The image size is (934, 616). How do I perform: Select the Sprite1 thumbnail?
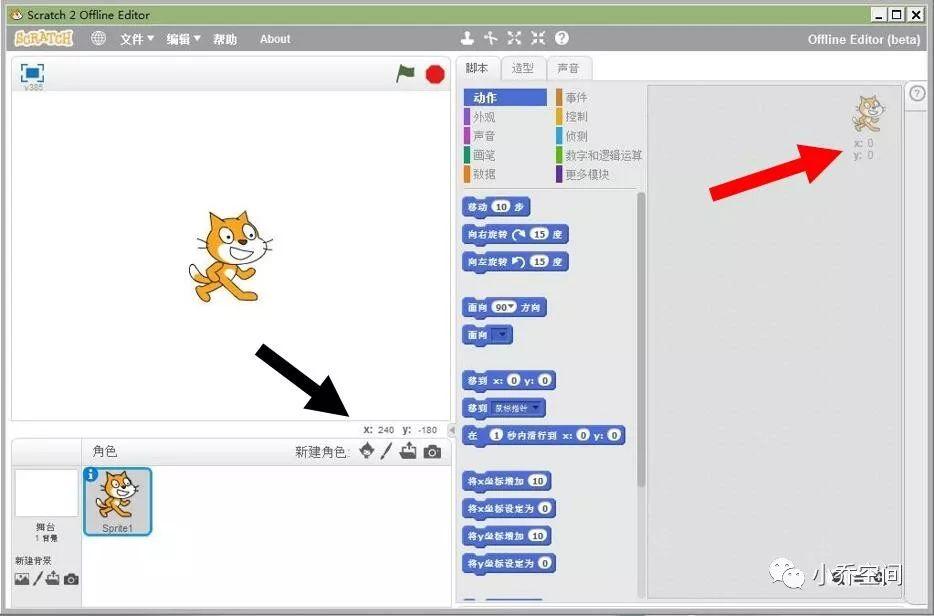coord(118,502)
